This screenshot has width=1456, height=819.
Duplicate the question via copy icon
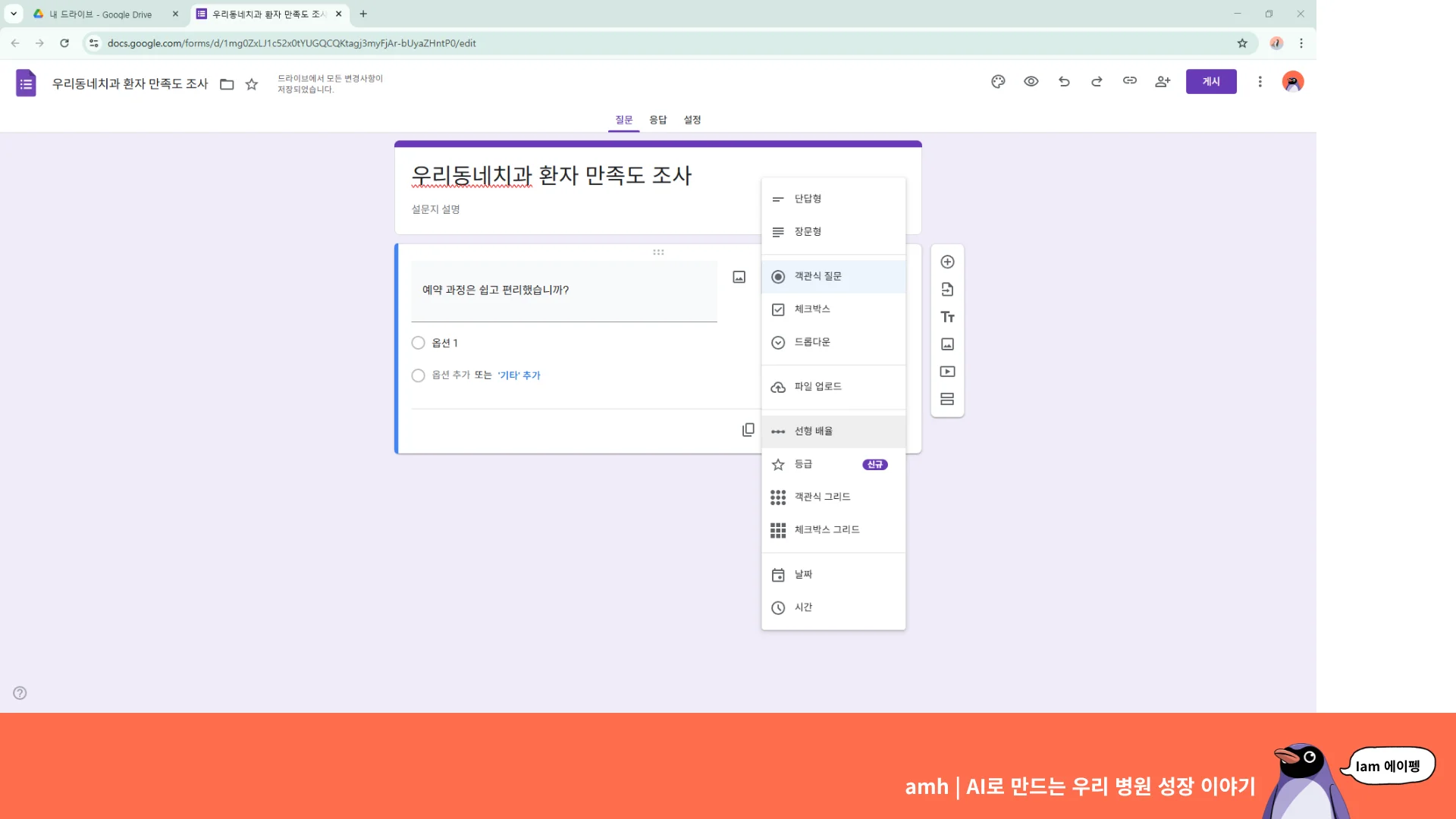(748, 429)
